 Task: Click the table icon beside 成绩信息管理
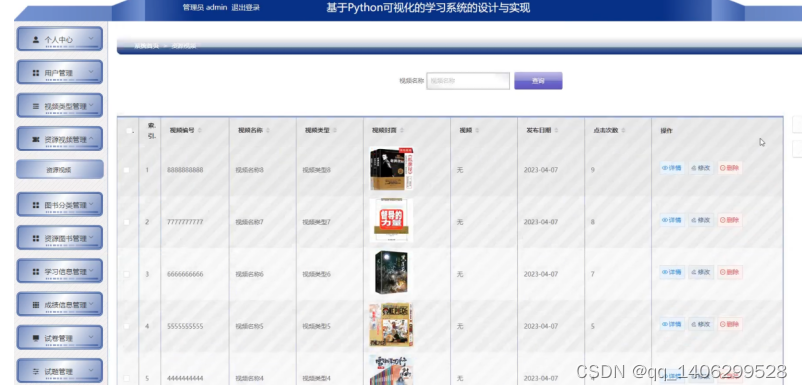tap(36, 305)
